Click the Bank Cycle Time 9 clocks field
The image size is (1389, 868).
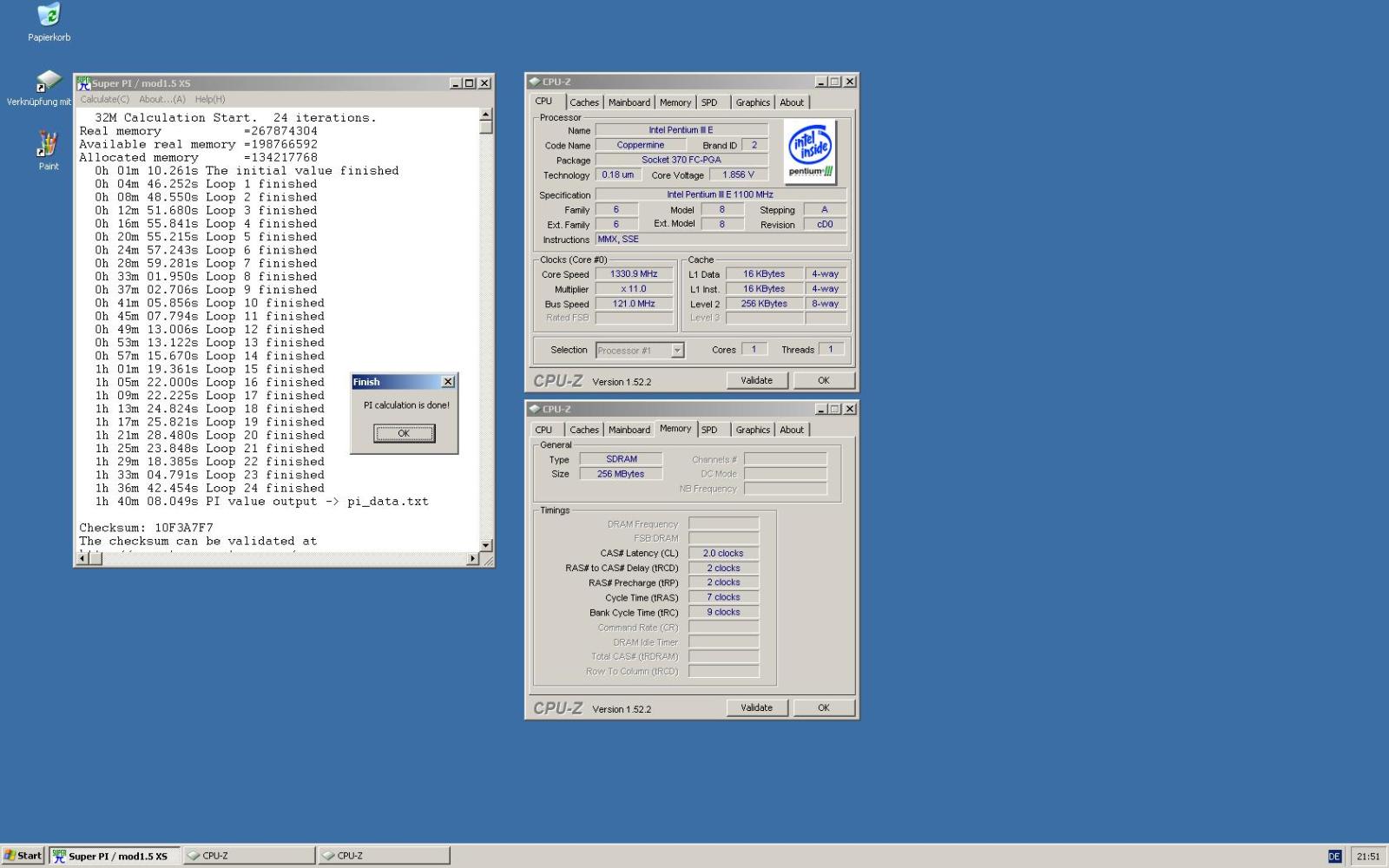(x=723, y=612)
